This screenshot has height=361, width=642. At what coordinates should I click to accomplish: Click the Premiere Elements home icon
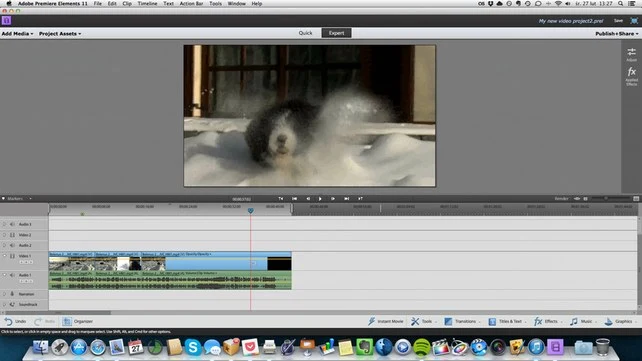[x=7, y=20]
